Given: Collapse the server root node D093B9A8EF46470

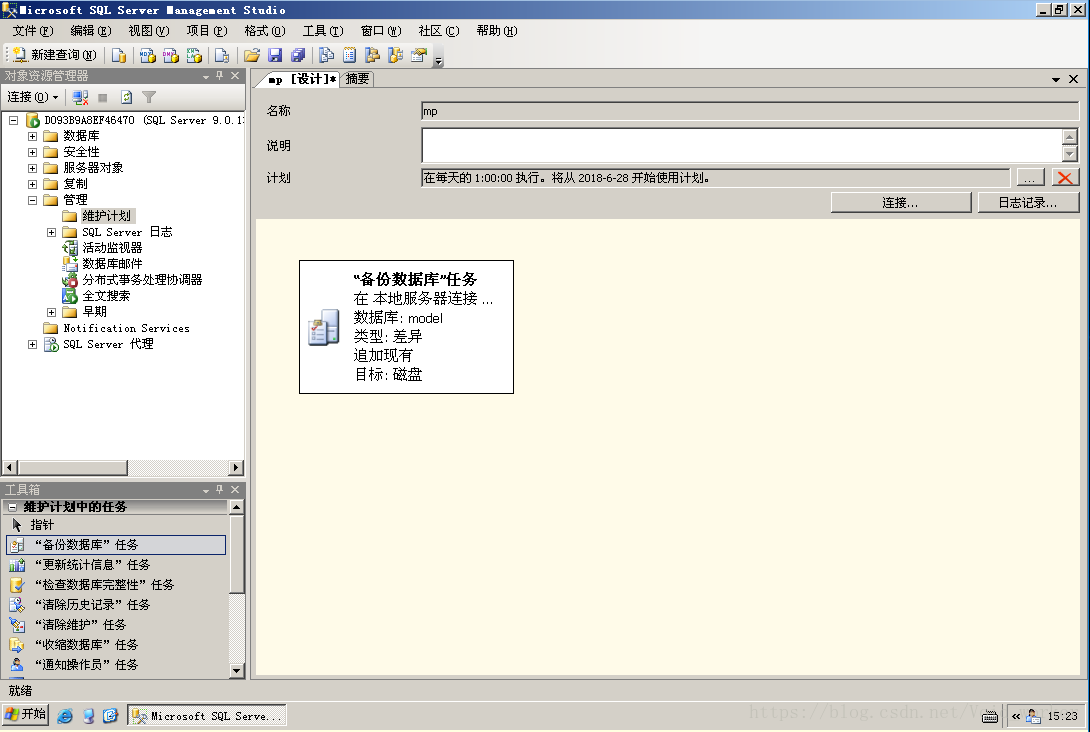Looking at the screenshot, I should coord(13,120).
